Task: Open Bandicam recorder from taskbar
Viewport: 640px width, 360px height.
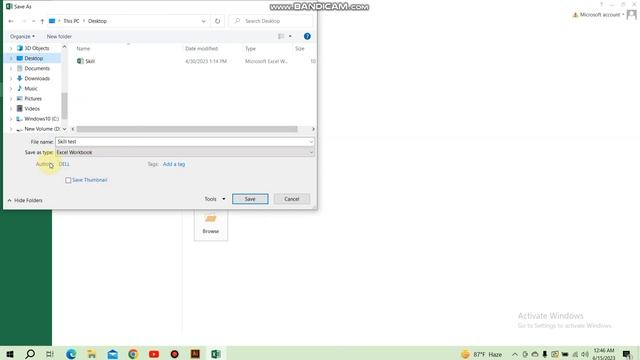Action: [175, 354]
